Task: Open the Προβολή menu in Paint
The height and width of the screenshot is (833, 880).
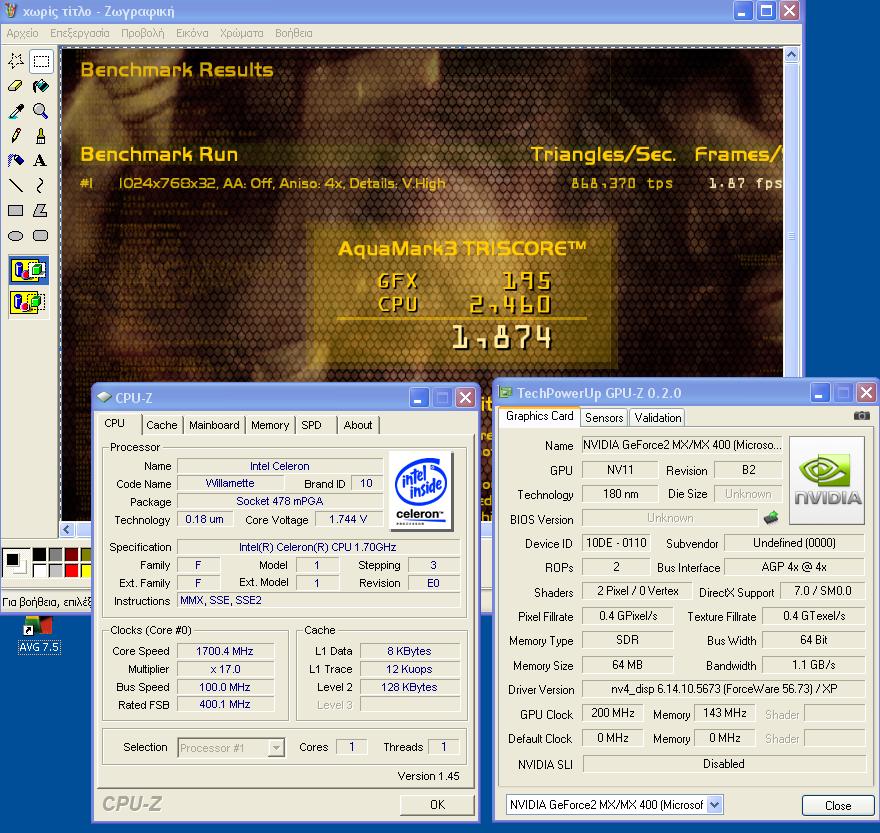Action: pos(143,33)
